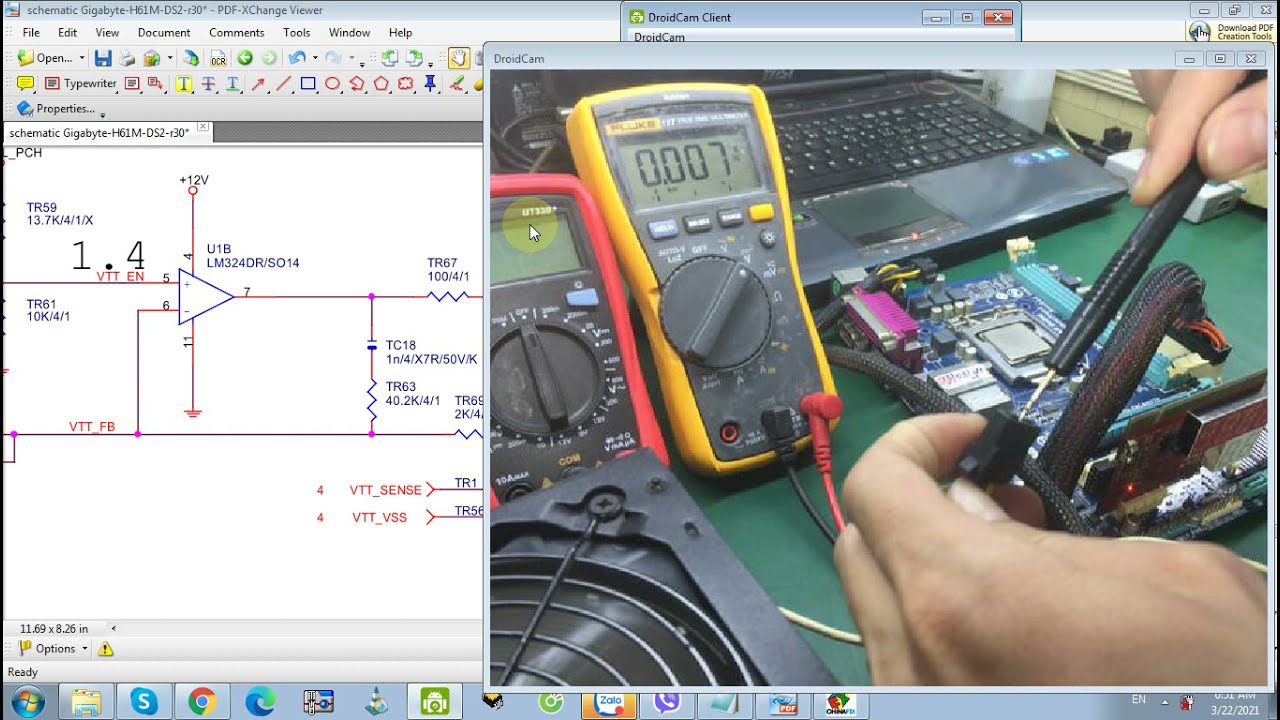The image size is (1280, 720).
Task: Click the Properties toolbar button
Action: click(x=56, y=109)
